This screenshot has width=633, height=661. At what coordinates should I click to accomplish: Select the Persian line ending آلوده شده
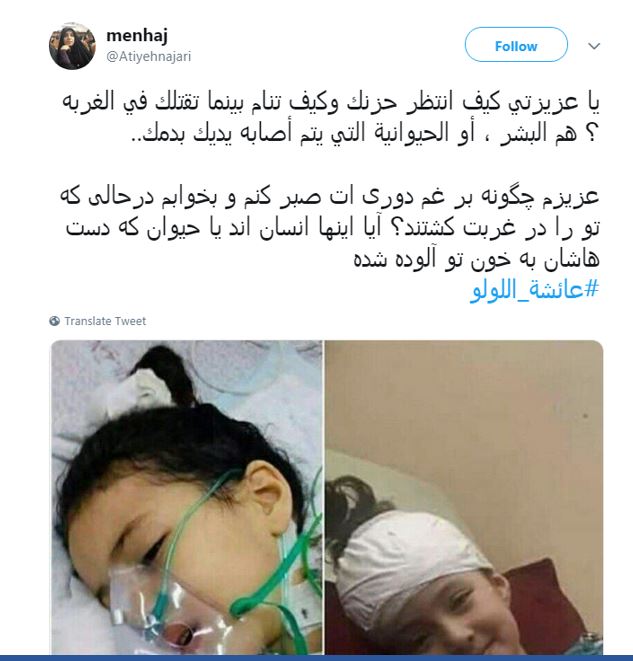pyautogui.click(x=476, y=259)
